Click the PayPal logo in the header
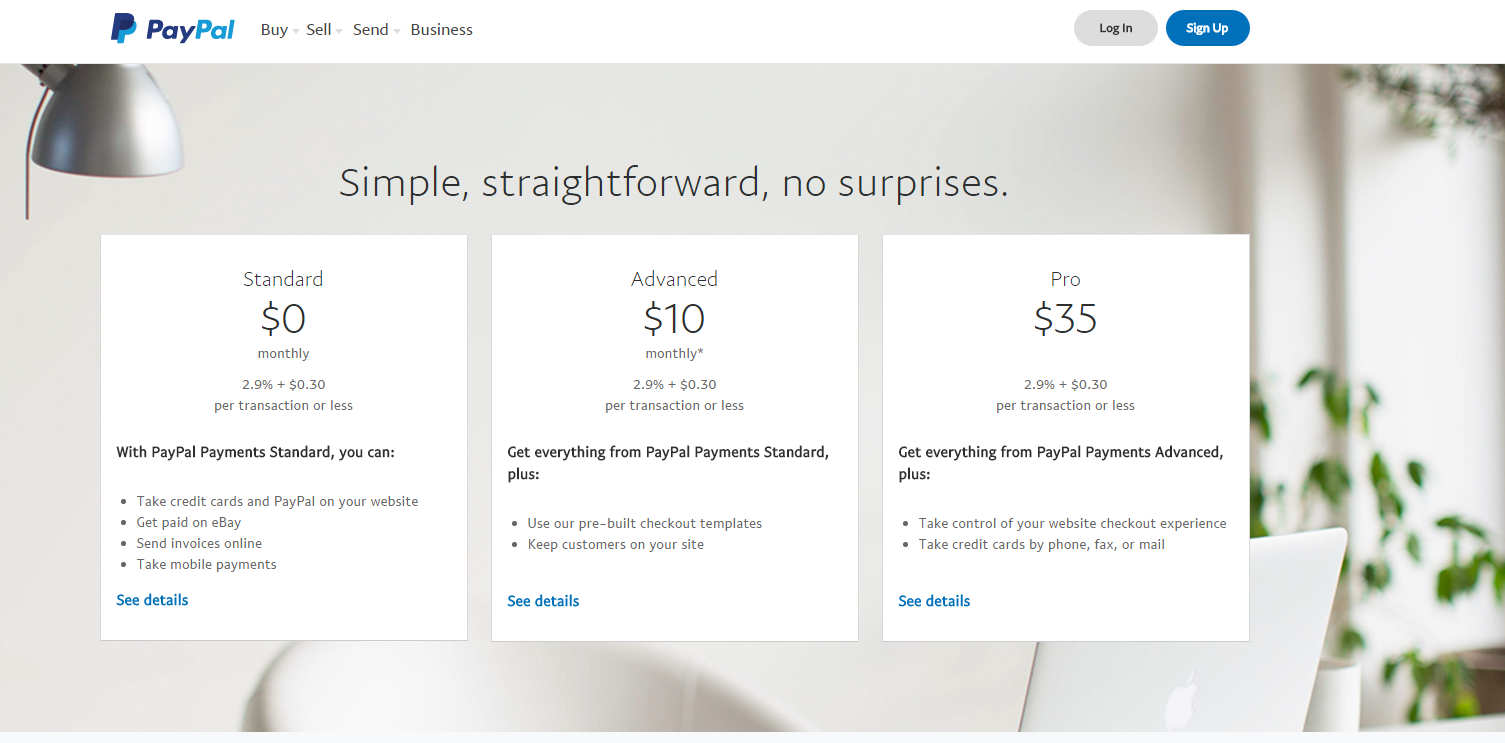1505x743 pixels. pyautogui.click(x=171, y=28)
